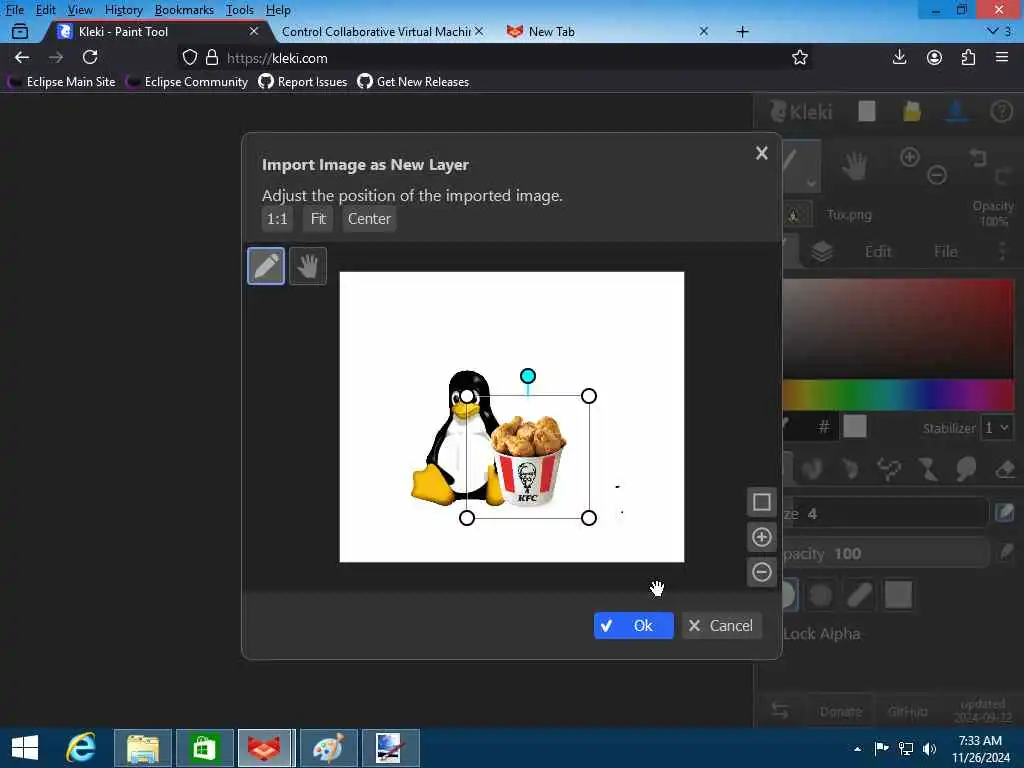Open the Windows Start menu

point(25,748)
